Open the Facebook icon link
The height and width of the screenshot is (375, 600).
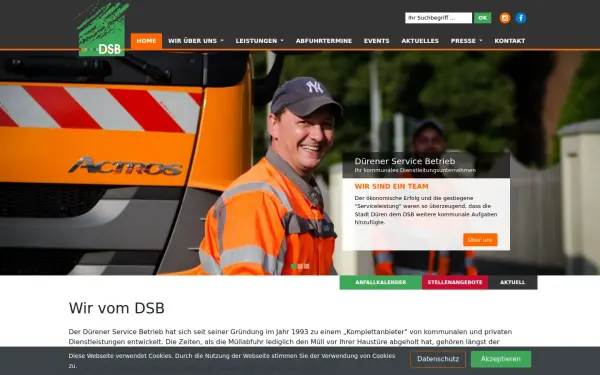pos(520,18)
